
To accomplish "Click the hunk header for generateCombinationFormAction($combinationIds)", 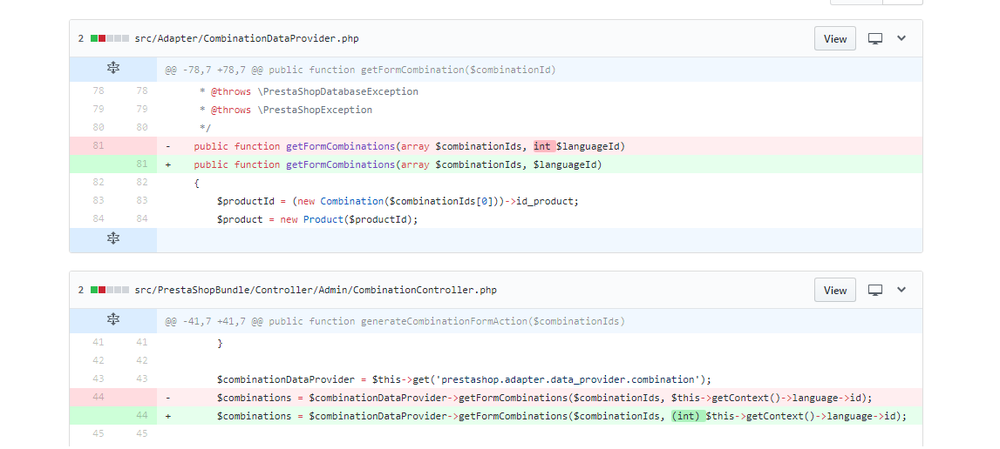I will 395,321.
